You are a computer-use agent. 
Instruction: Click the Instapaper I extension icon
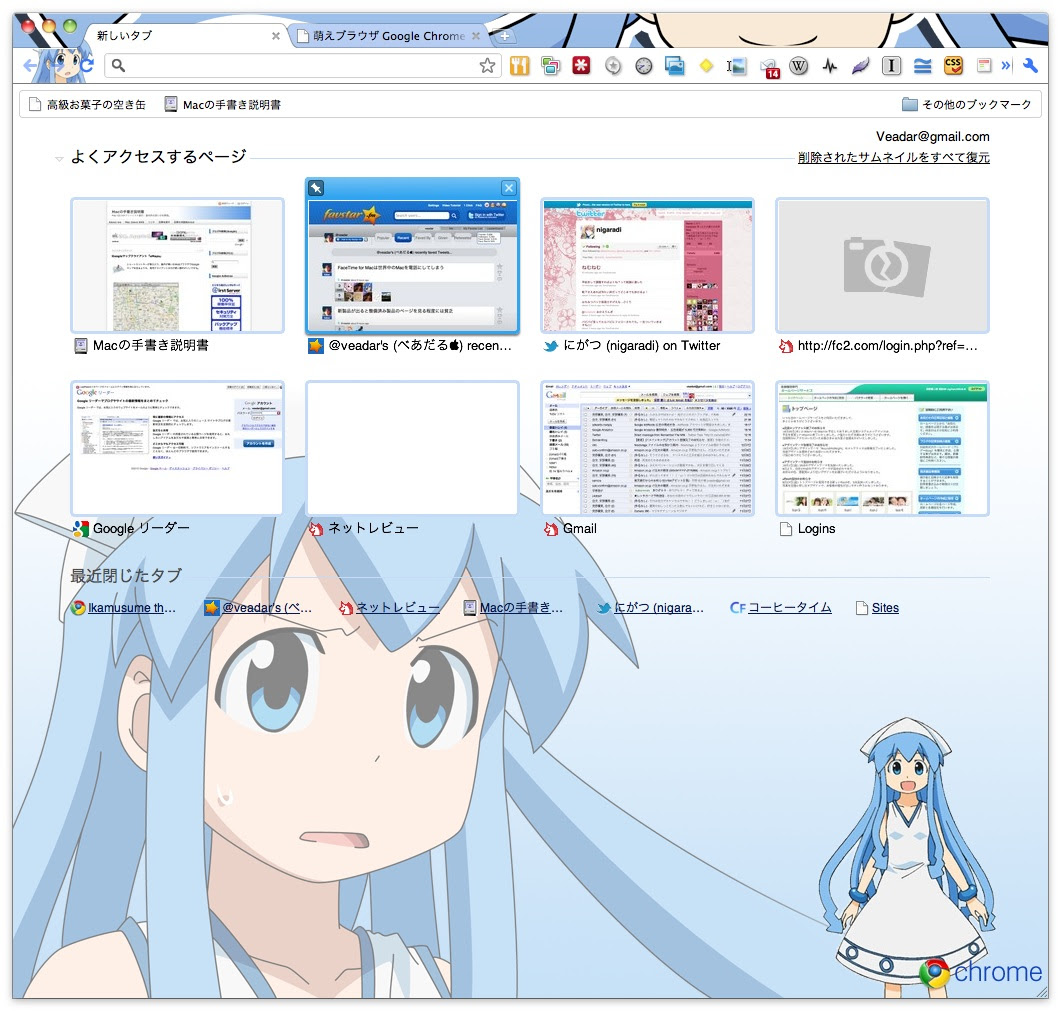(x=891, y=66)
